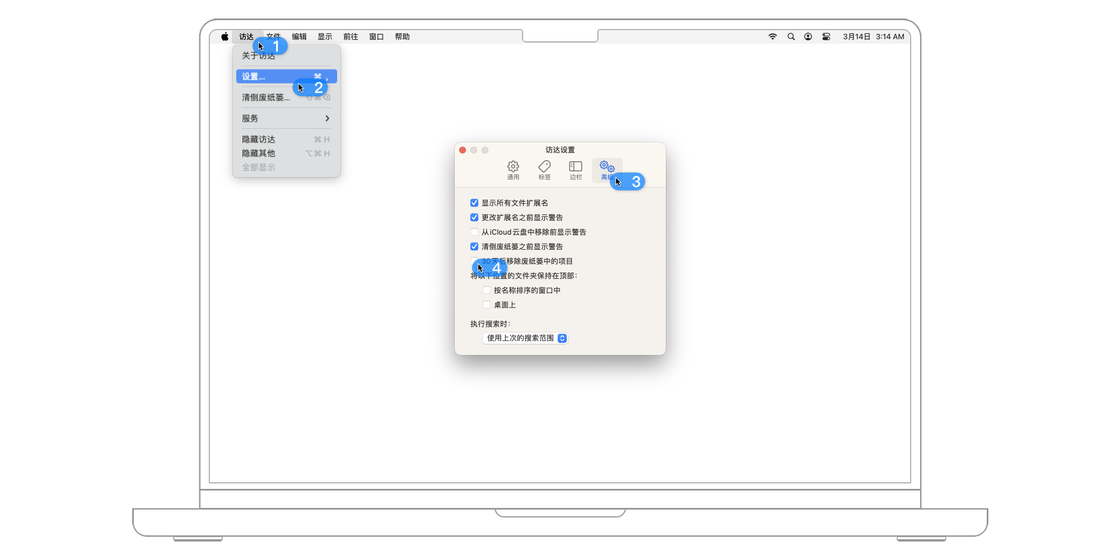Open Spotlight search magnifier icon
The image size is (1120, 560).
(791, 36)
